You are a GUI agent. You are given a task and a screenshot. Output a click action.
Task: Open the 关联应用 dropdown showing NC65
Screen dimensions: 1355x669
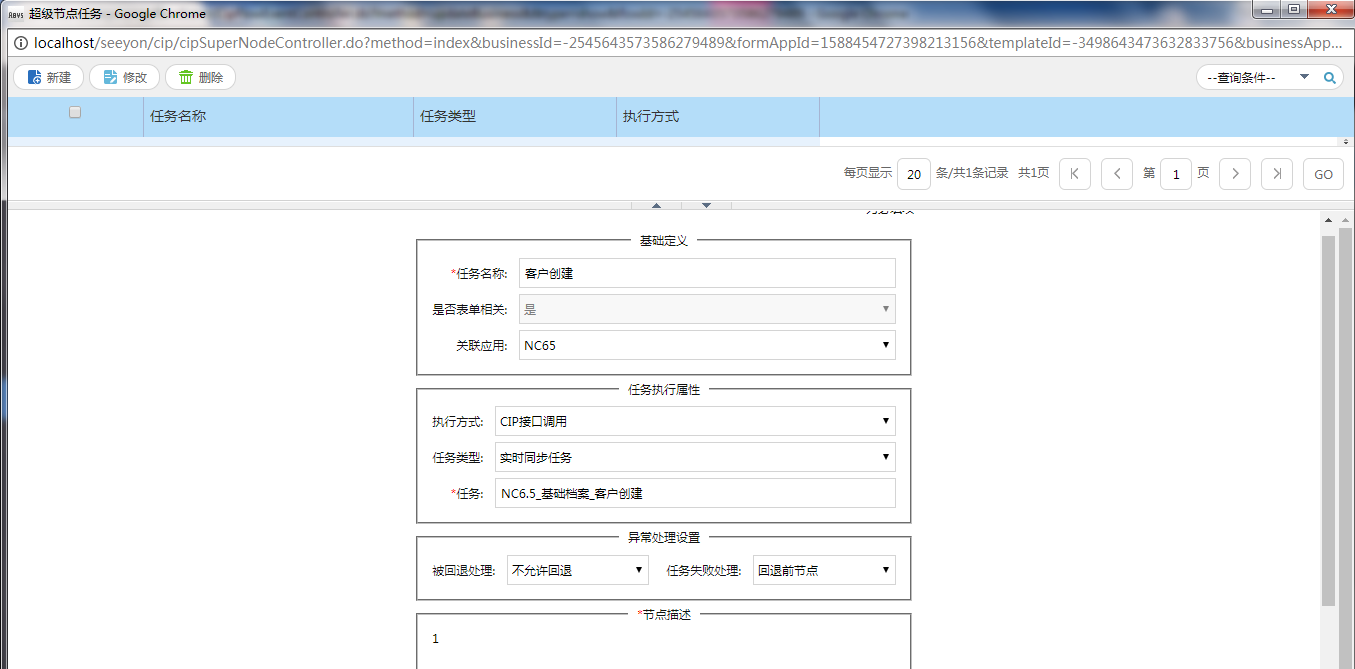point(706,346)
